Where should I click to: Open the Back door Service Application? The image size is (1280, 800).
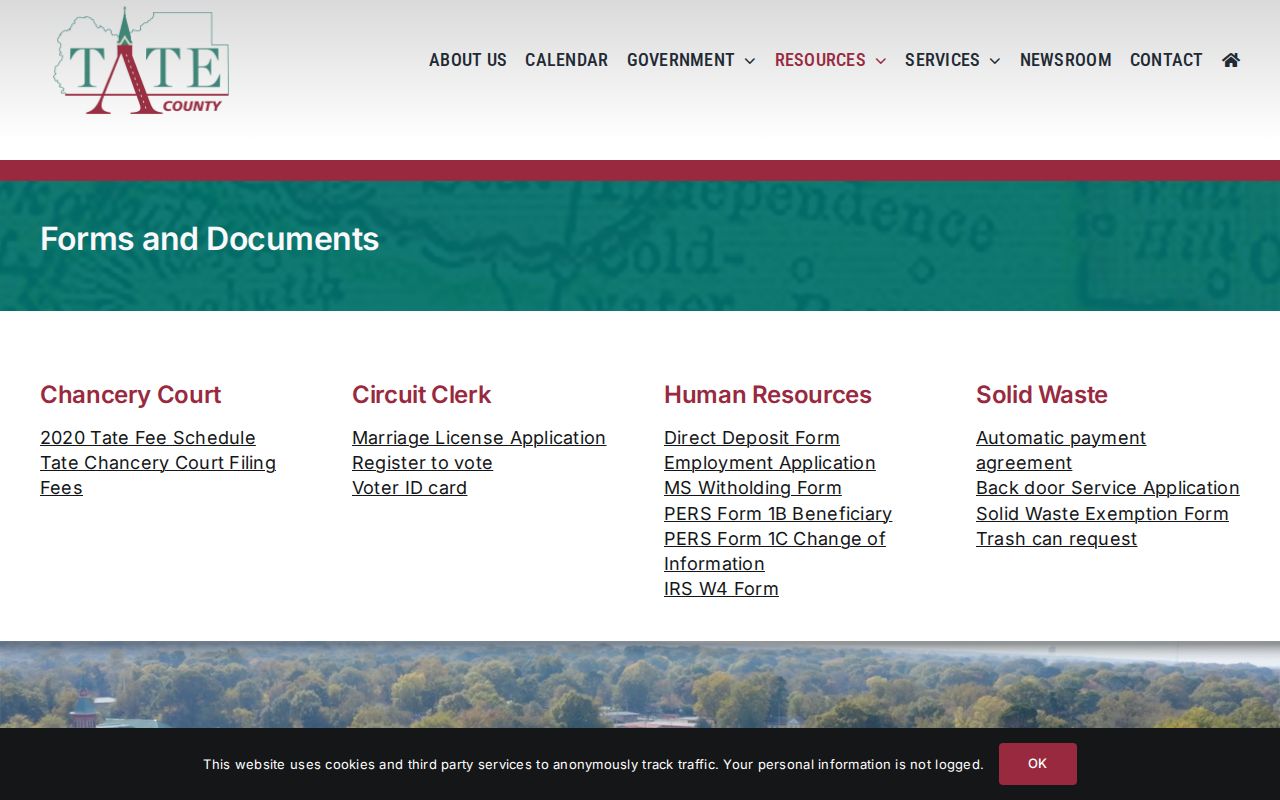click(x=1108, y=488)
